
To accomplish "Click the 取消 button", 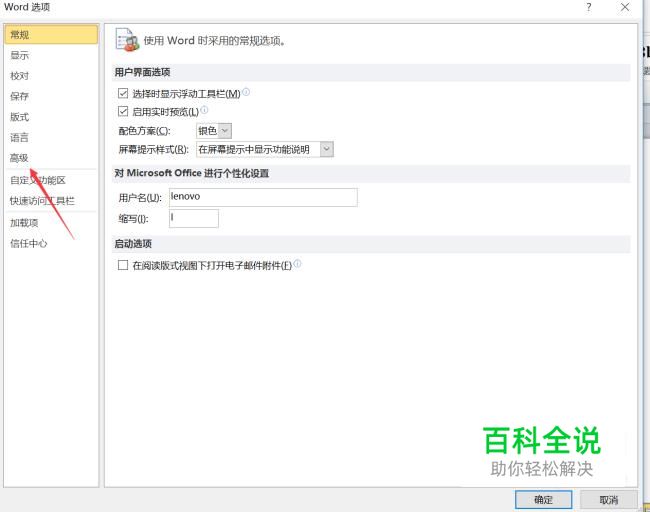I will [x=609, y=500].
